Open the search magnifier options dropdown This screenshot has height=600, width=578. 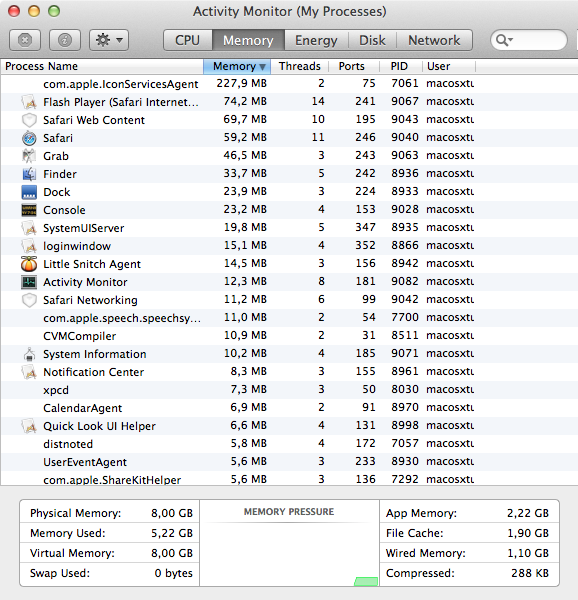(x=504, y=40)
